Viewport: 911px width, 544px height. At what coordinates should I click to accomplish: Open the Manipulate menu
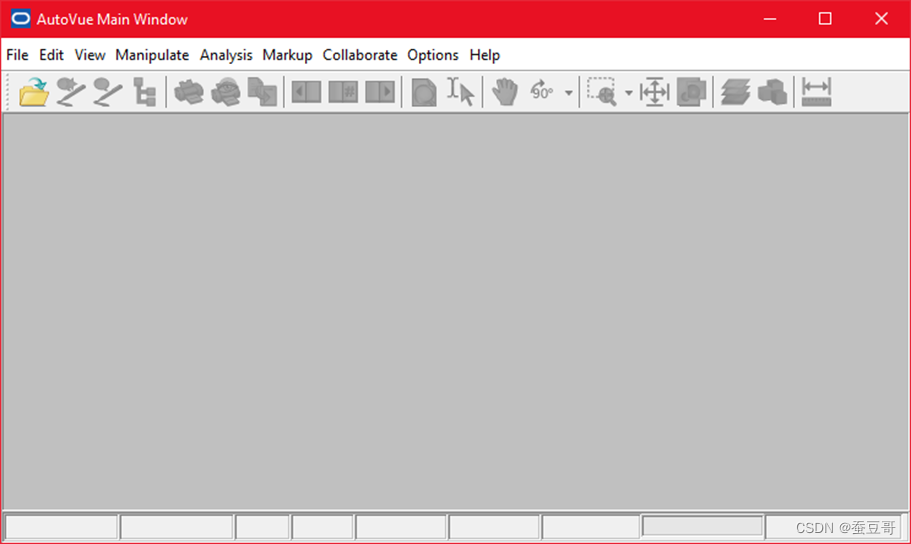pos(152,55)
